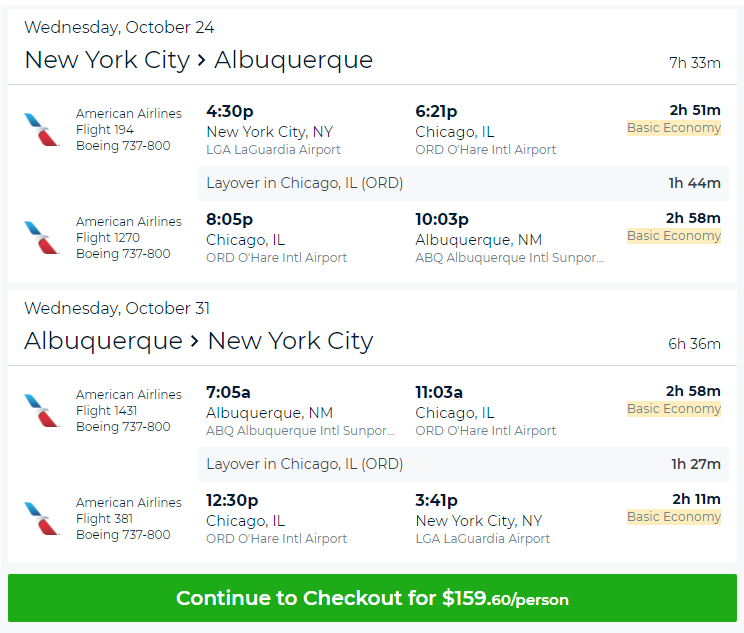Click New York City > Albuquerque heading

pyautogui.click(x=198, y=60)
